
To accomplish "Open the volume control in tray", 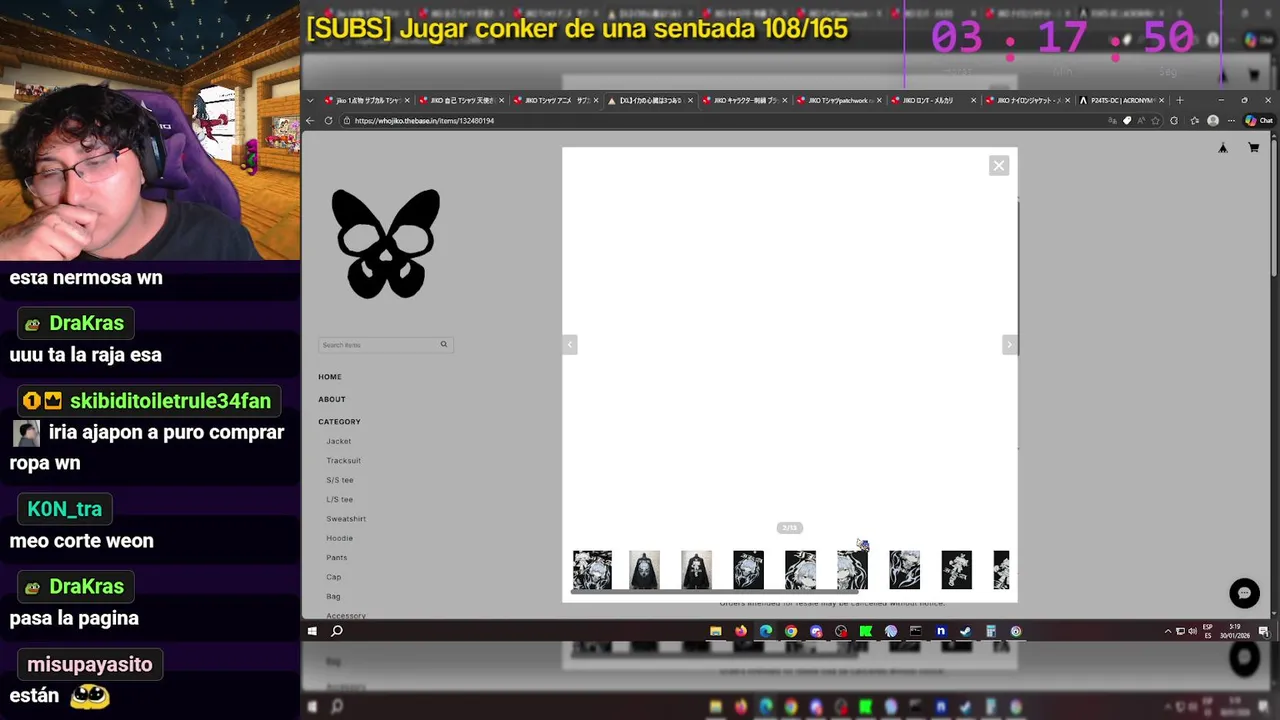I will pyautogui.click(x=1192, y=631).
